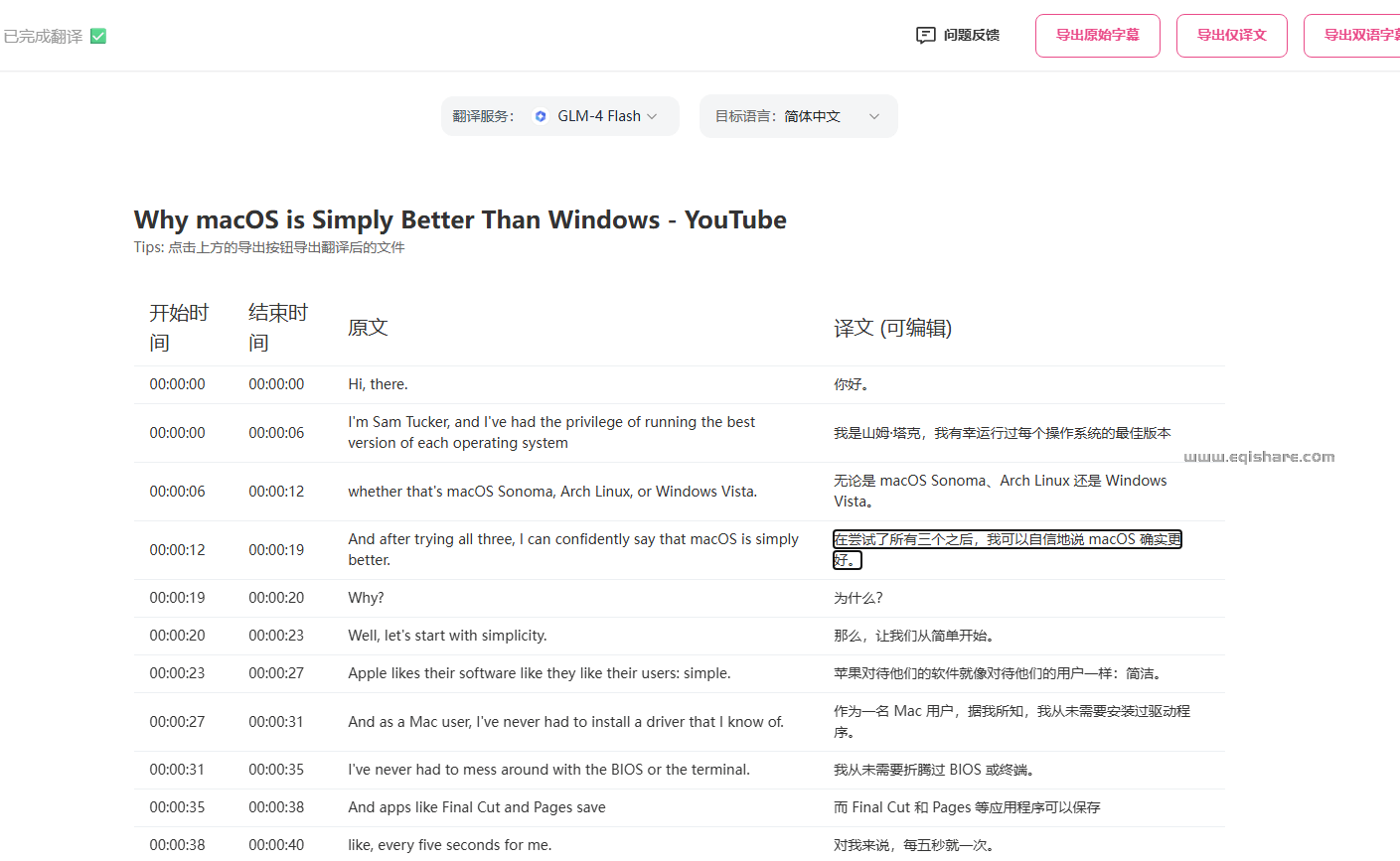Click the 译文 (可编辑) column header

point(891,328)
